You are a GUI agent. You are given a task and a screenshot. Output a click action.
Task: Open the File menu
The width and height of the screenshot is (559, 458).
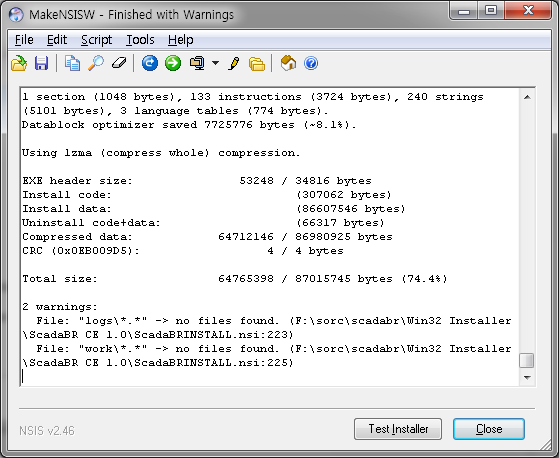[x=24, y=40]
